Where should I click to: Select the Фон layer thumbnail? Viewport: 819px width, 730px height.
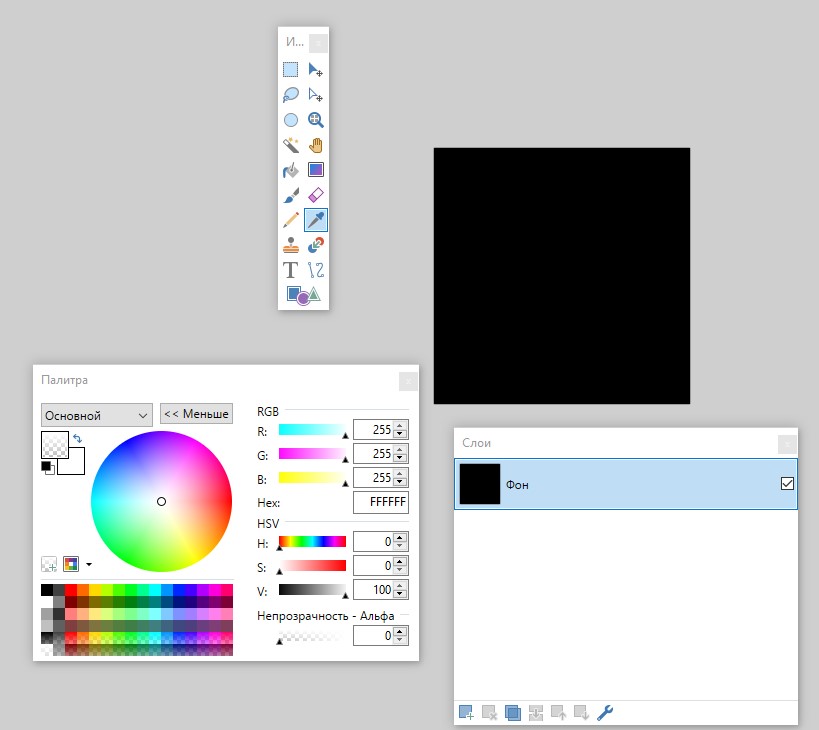click(x=480, y=484)
